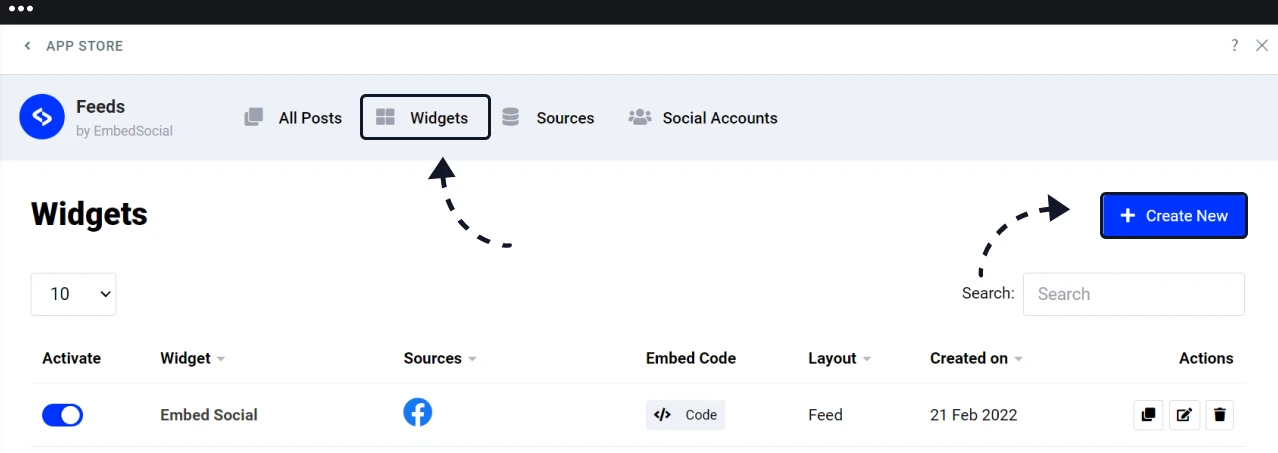Sort by the Sources column

tap(439, 358)
